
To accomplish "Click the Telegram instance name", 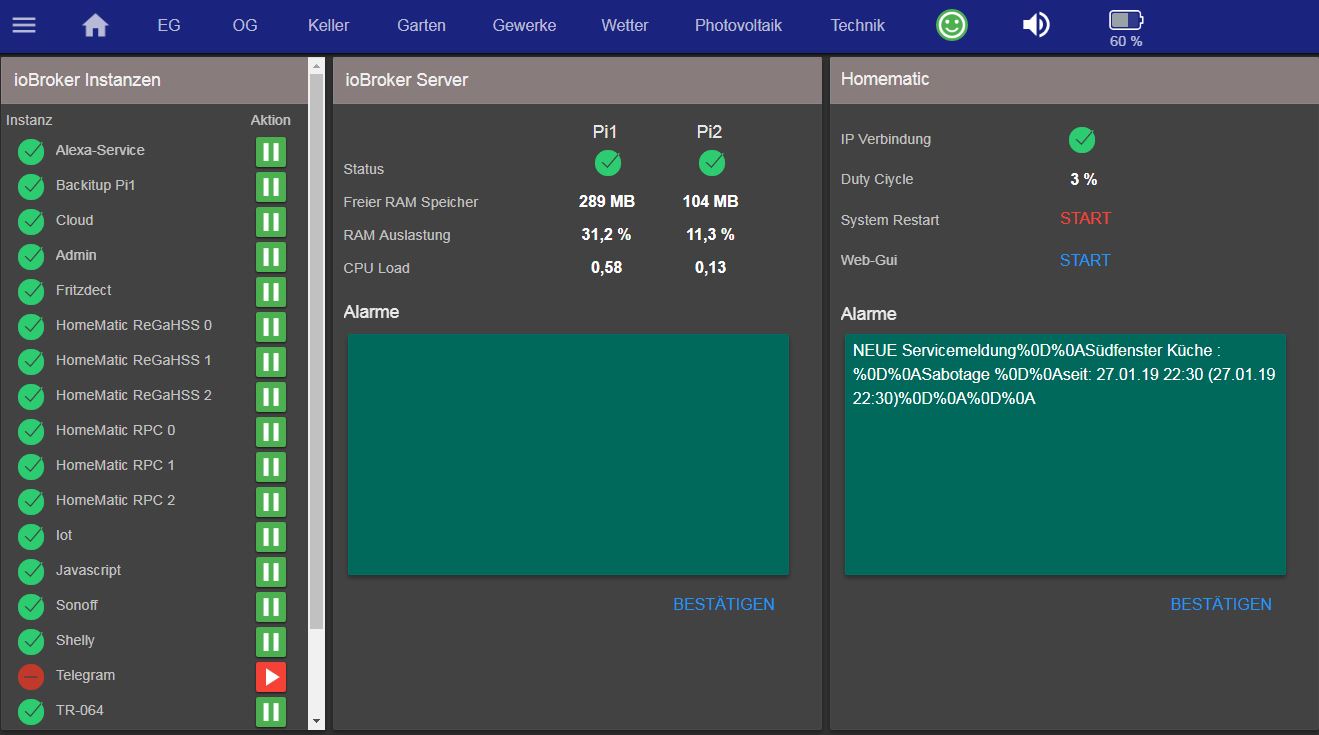I will (85, 675).
